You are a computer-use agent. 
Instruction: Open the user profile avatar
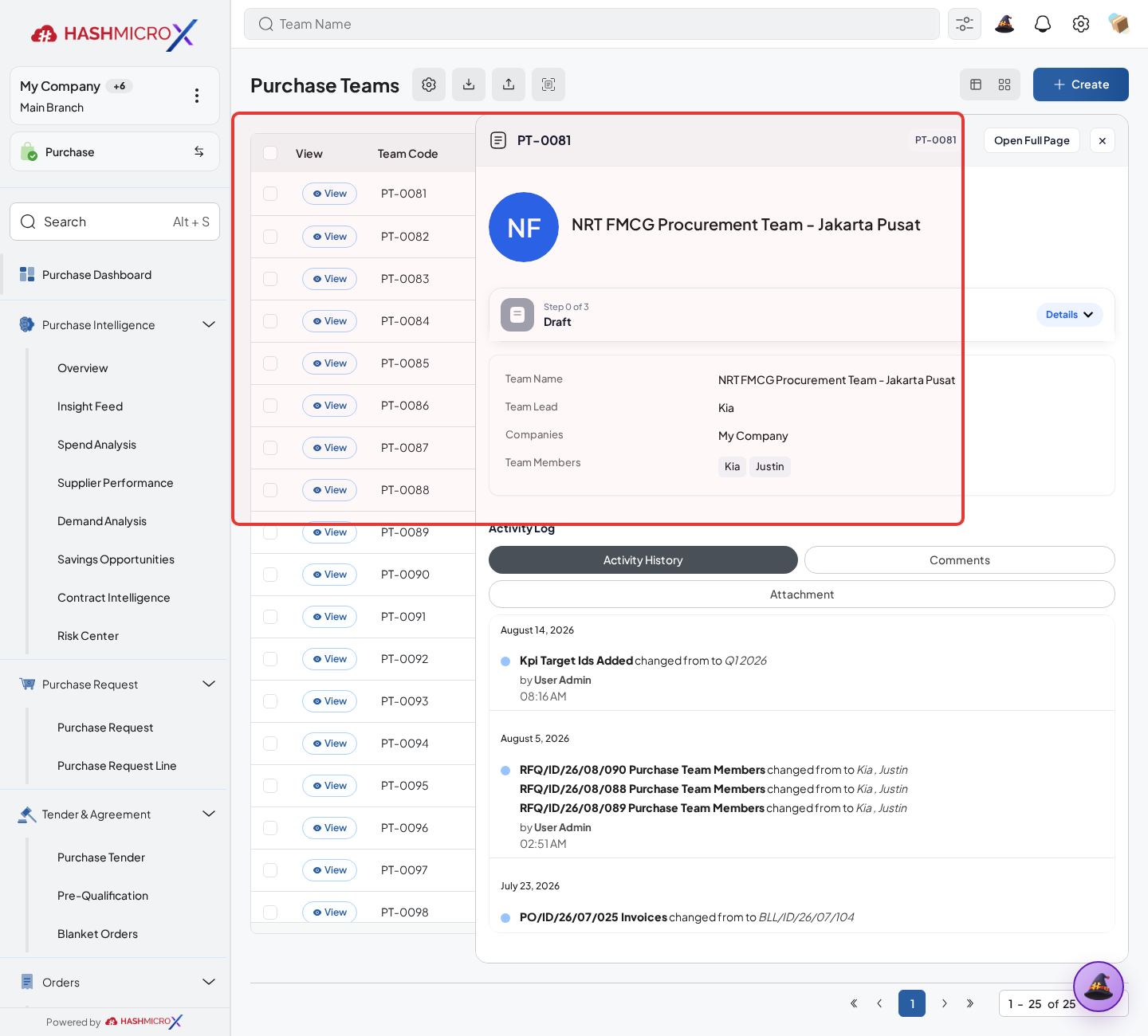(x=1119, y=24)
